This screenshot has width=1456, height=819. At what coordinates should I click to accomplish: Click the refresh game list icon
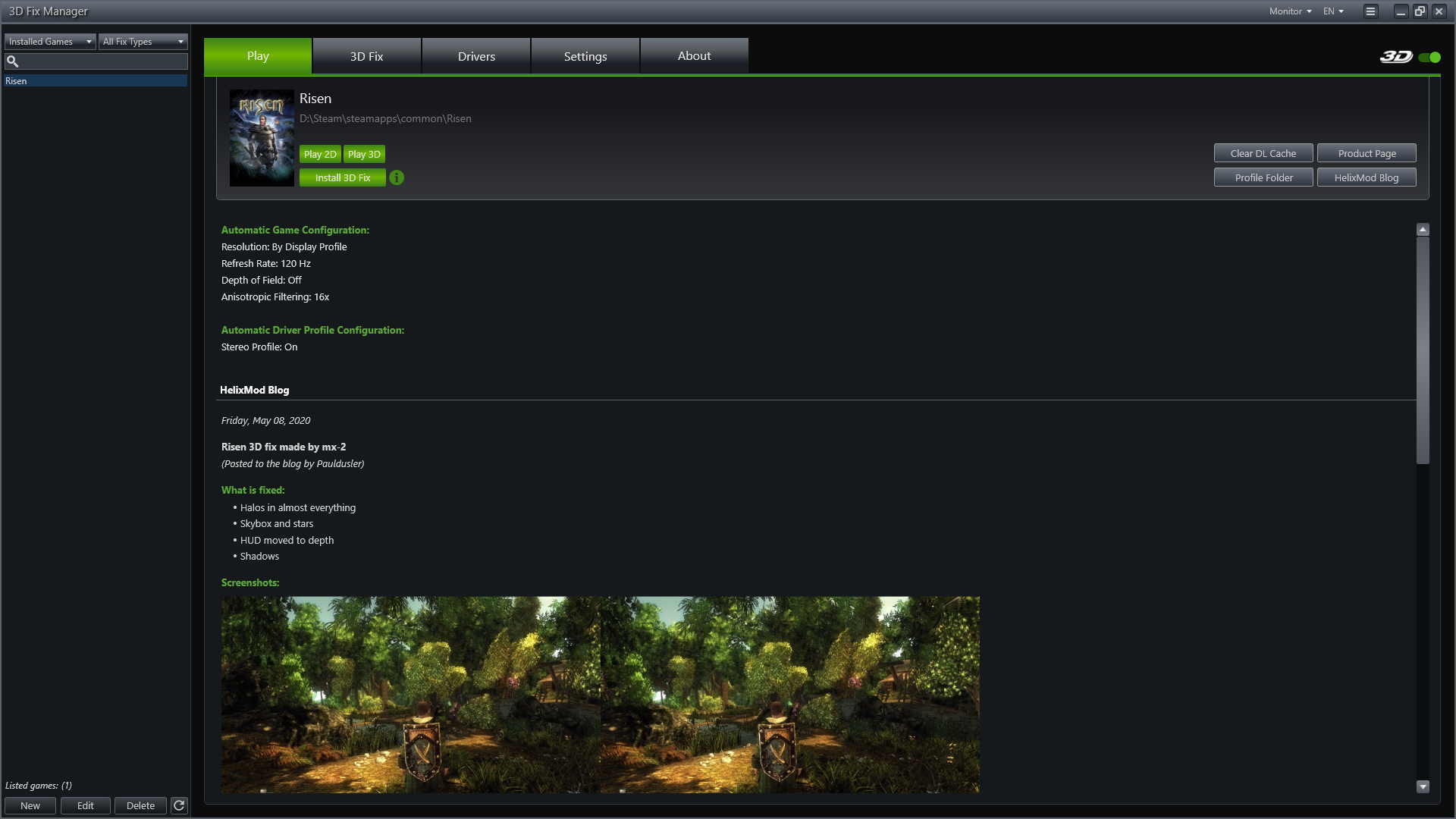pos(179,805)
